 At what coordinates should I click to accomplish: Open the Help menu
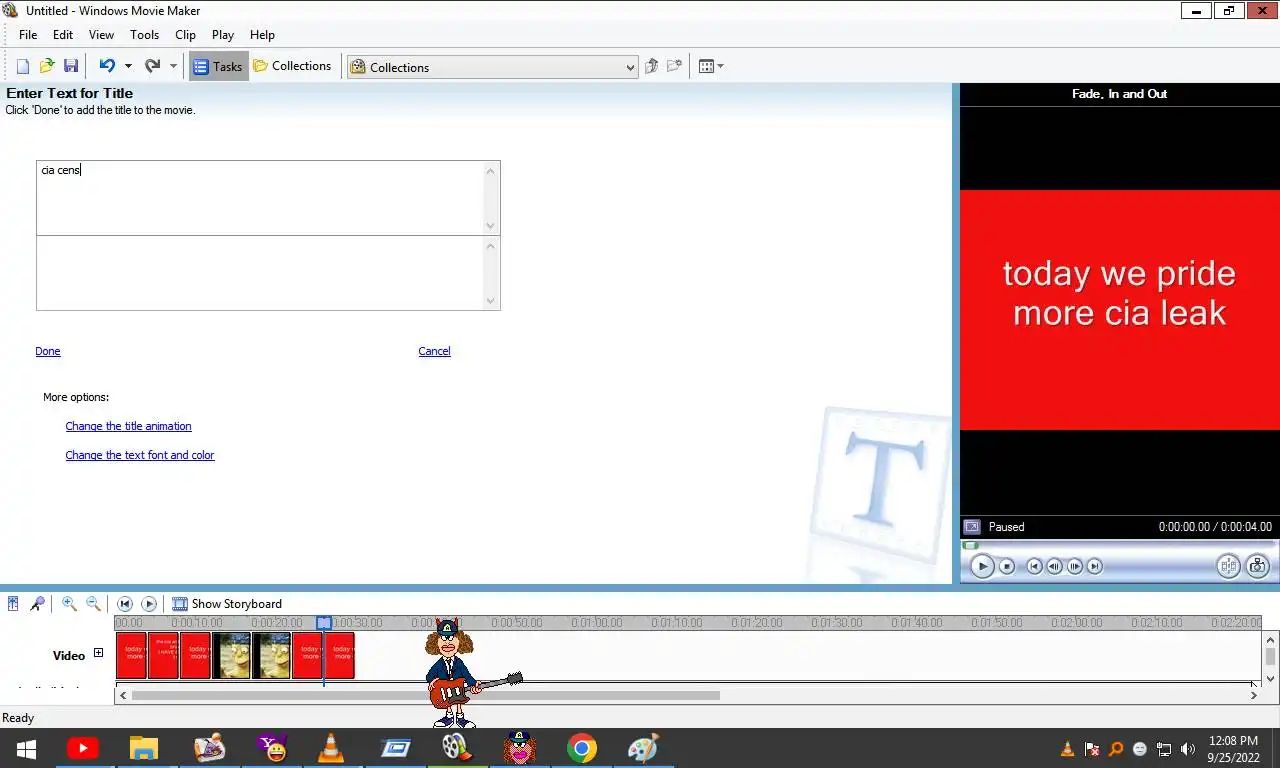pos(262,34)
